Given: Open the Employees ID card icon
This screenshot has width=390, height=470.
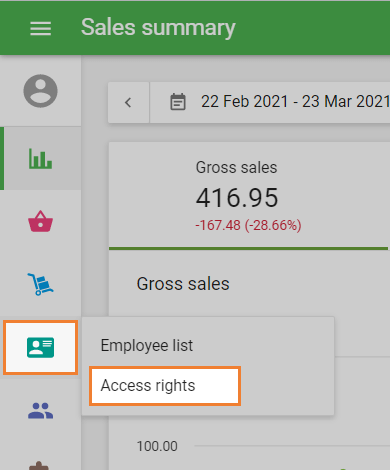Looking at the screenshot, I should 40,347.
